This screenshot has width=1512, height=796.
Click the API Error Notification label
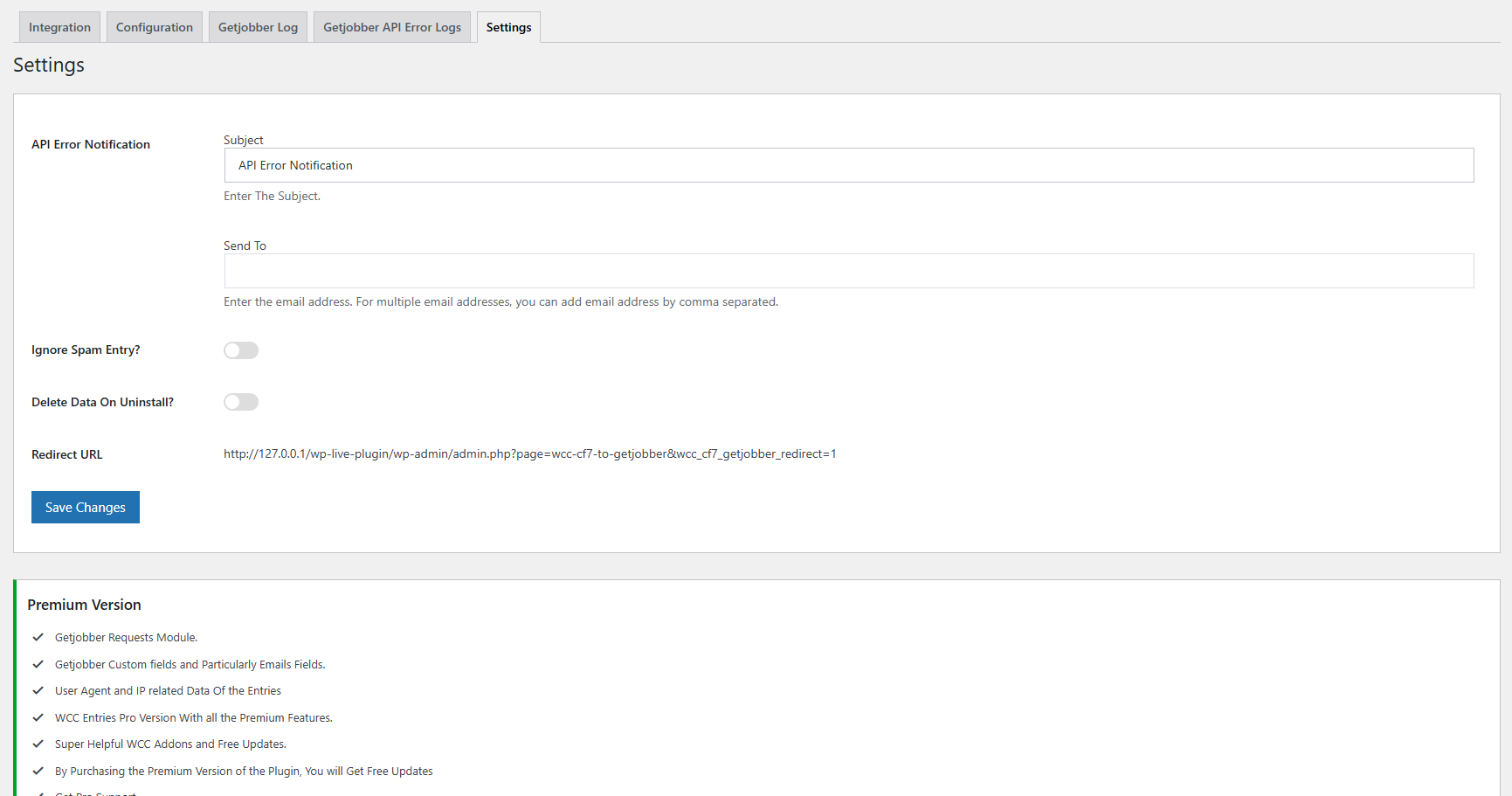click(91, 144)
